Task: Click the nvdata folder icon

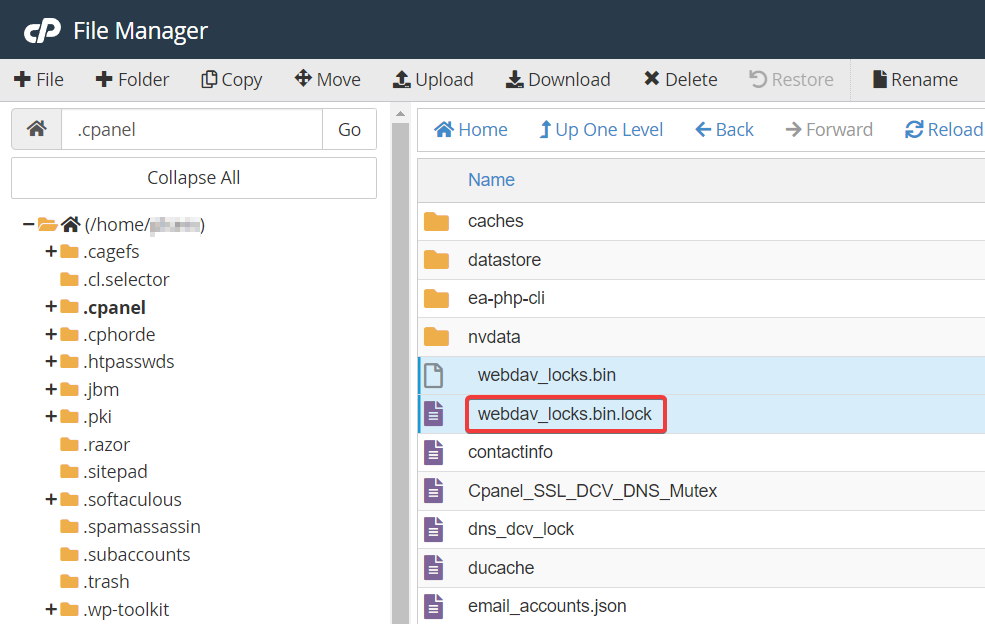Action: pos(436,337)
